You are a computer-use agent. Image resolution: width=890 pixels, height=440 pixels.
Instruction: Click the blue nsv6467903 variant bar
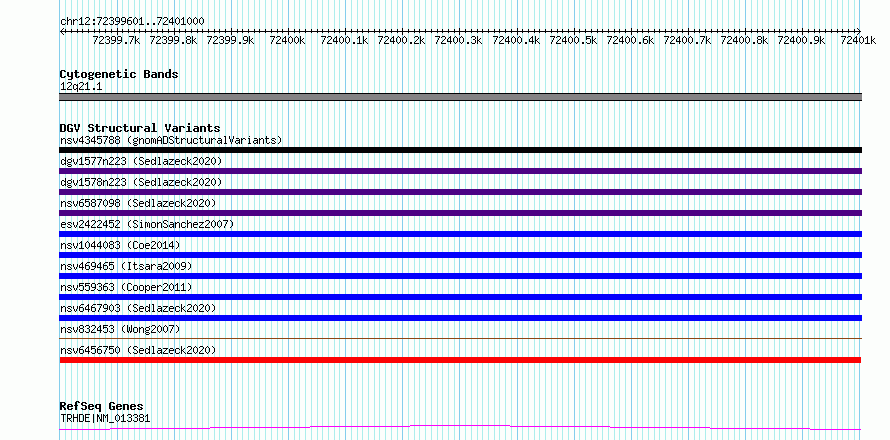click(460, 318)
